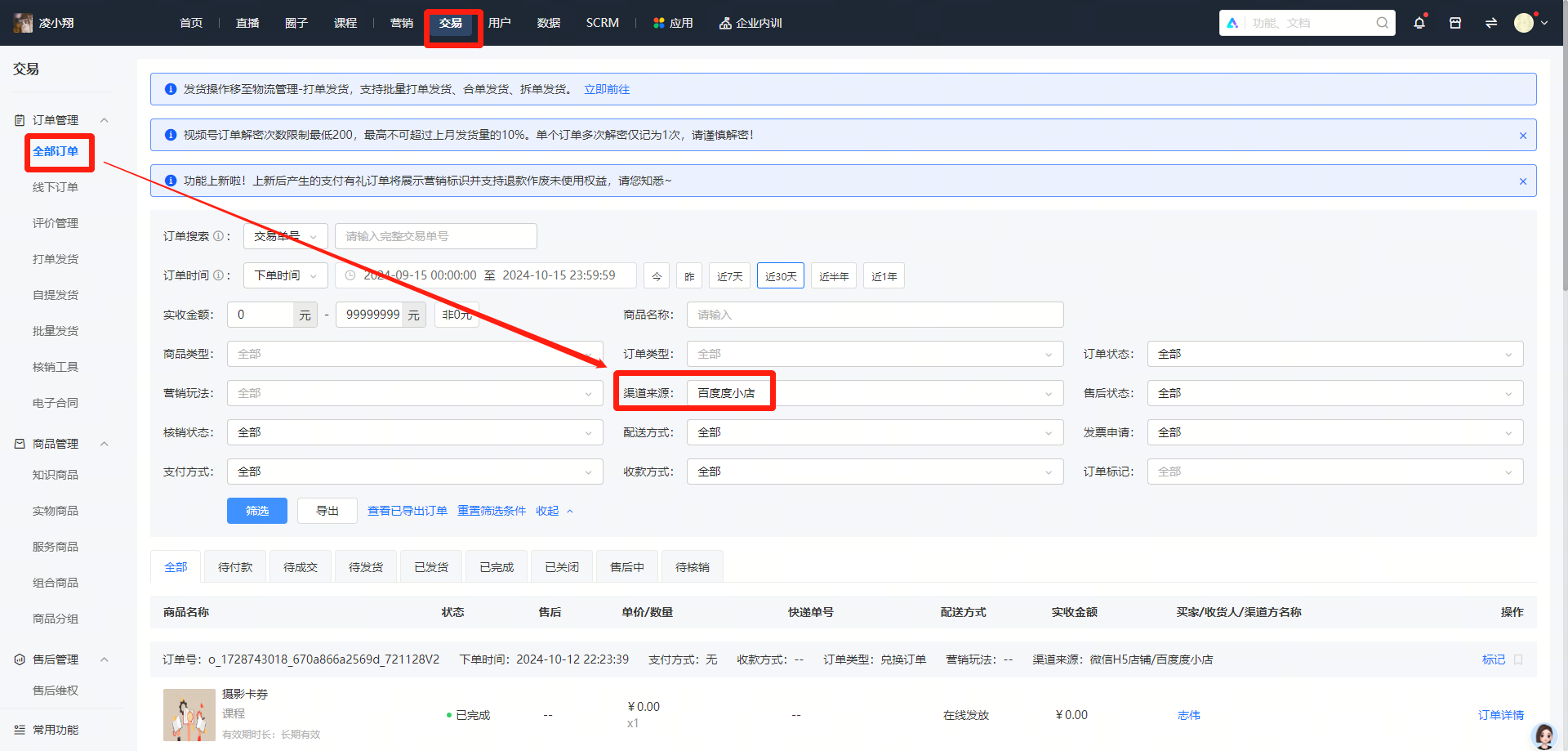This screenshot has height=751, width=1568.
Task: Click the search magnifier icon in top bar
Action: tap(1382, 23)
